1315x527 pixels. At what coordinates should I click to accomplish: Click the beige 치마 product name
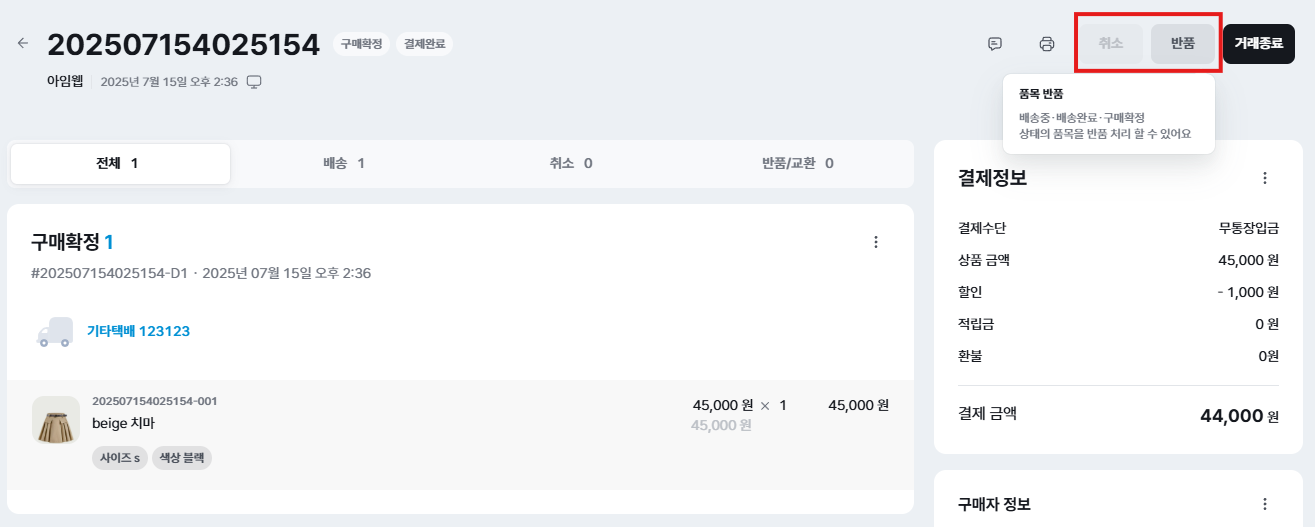[x=123, y=423]
